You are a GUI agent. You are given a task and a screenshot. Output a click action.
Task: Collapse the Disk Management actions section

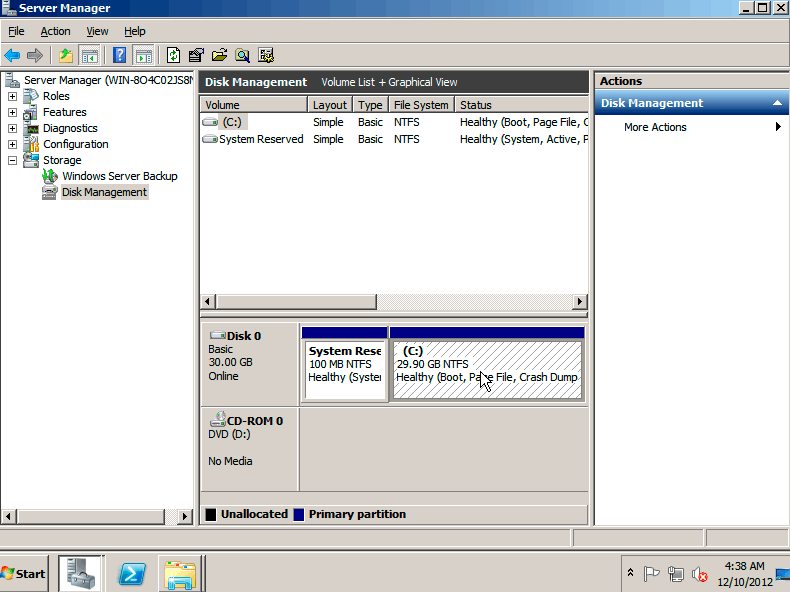pos(777,103)
